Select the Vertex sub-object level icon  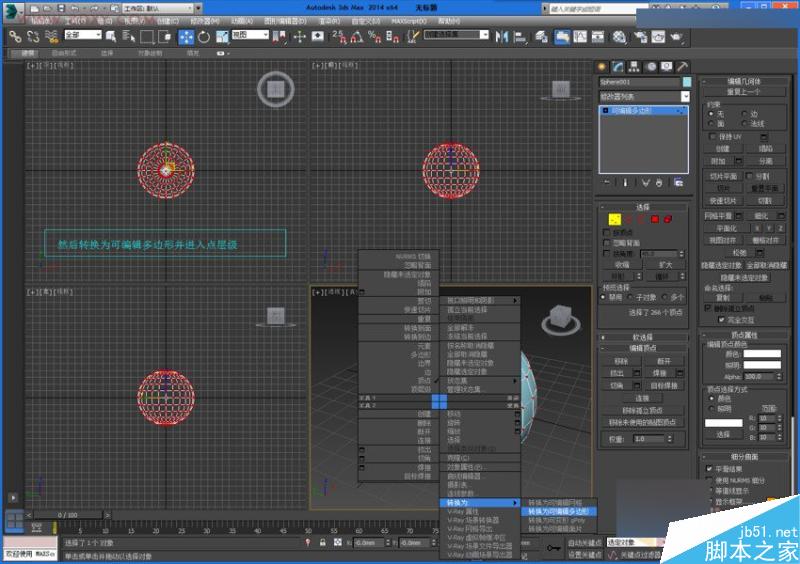(615, 219)
